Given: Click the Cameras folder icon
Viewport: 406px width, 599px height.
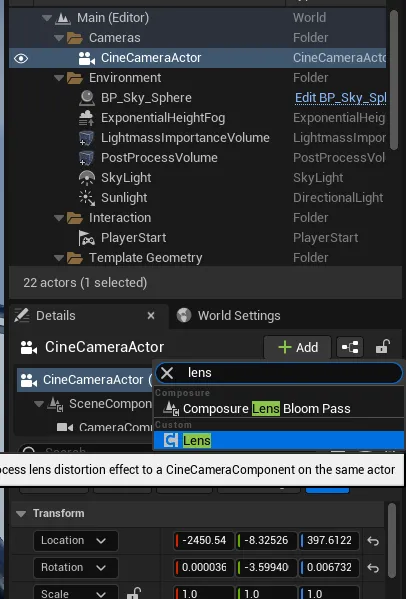Looking at the screenshot, I should point(74,38).
